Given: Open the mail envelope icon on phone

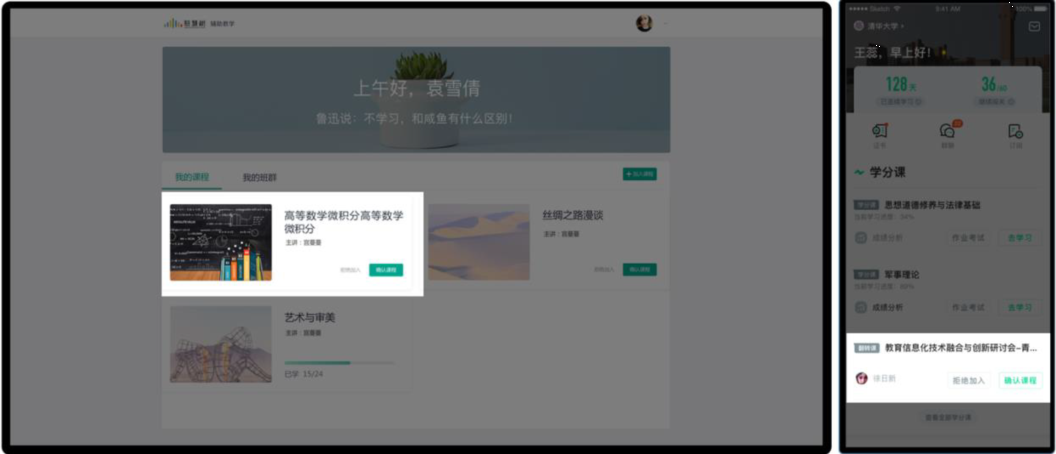Looking at the screenshot, I should pyautogui.click(x=1034, y=27).
